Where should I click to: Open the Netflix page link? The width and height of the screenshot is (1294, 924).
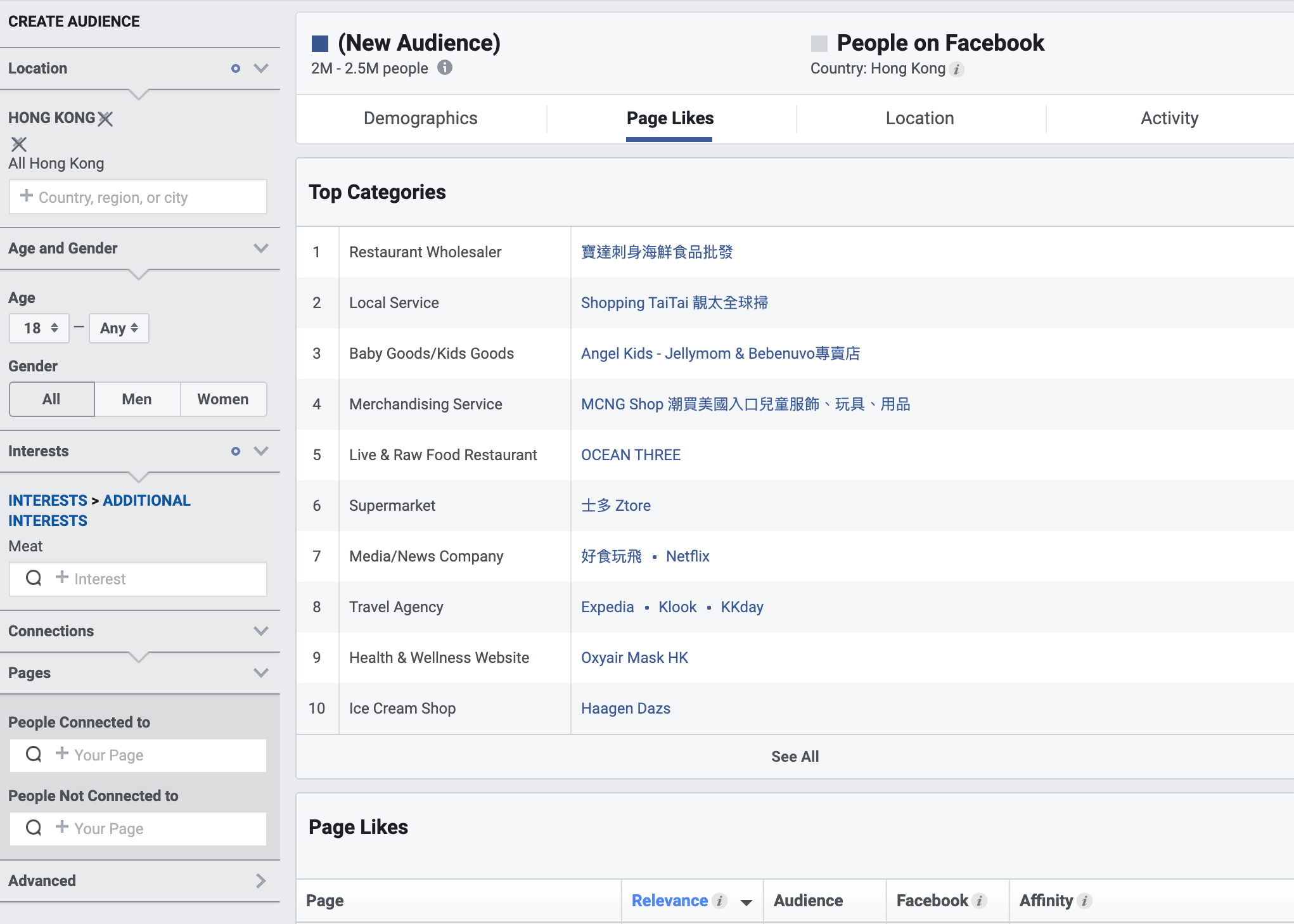click(688, 556)
